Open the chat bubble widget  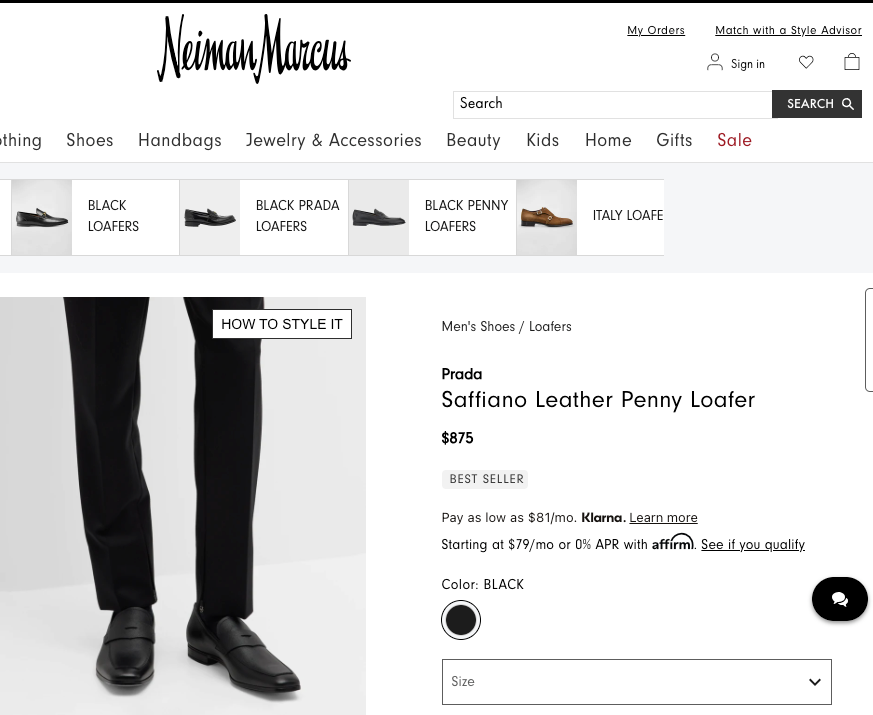(x=839, y=599)
